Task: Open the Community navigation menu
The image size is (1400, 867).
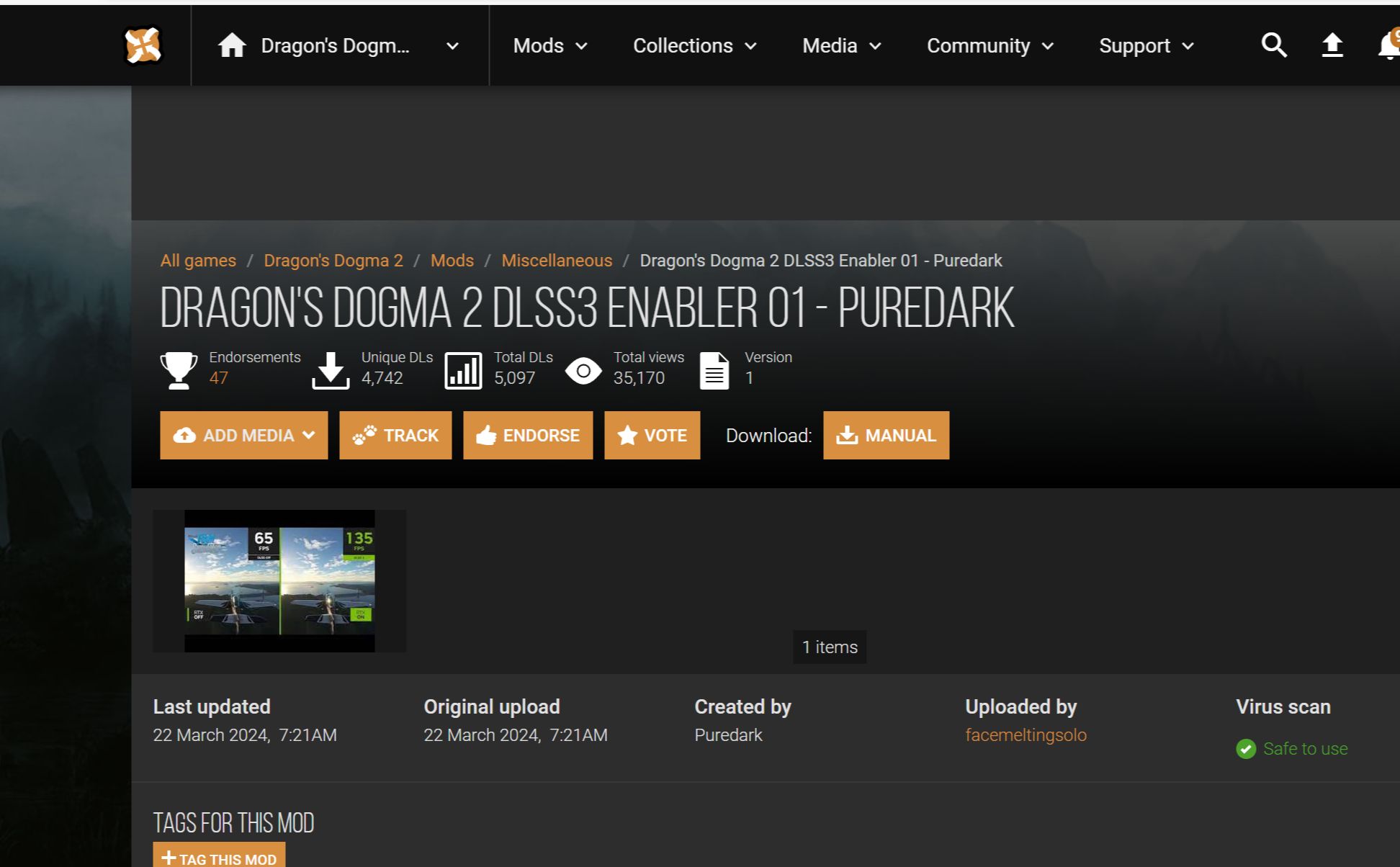Action: [x=990, y=46]
